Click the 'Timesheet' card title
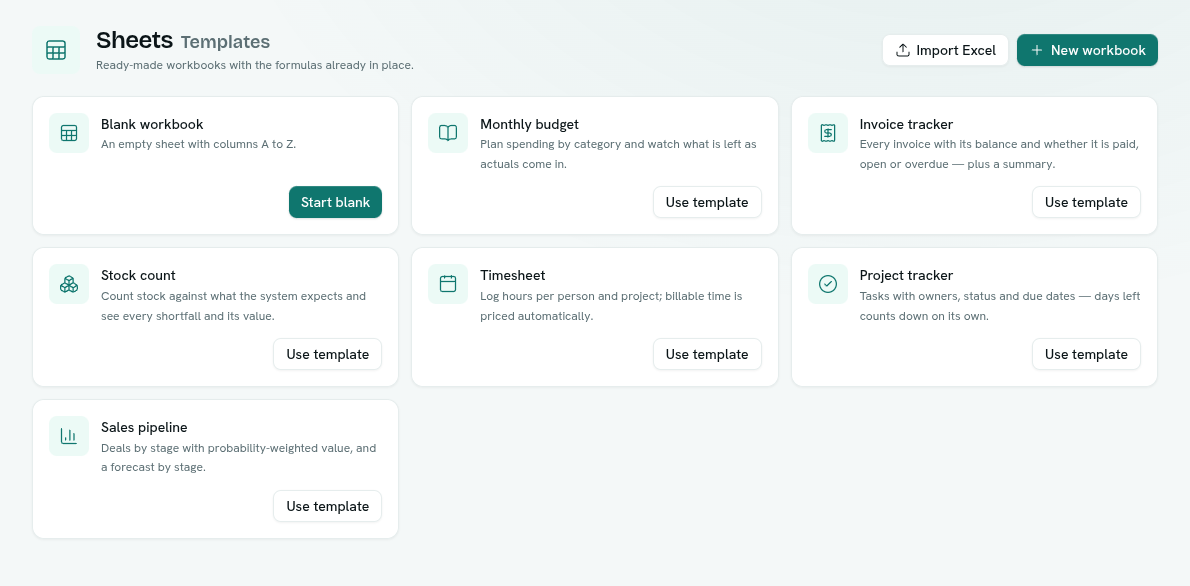Viewport: 1190px width, 586px height. 512,276
